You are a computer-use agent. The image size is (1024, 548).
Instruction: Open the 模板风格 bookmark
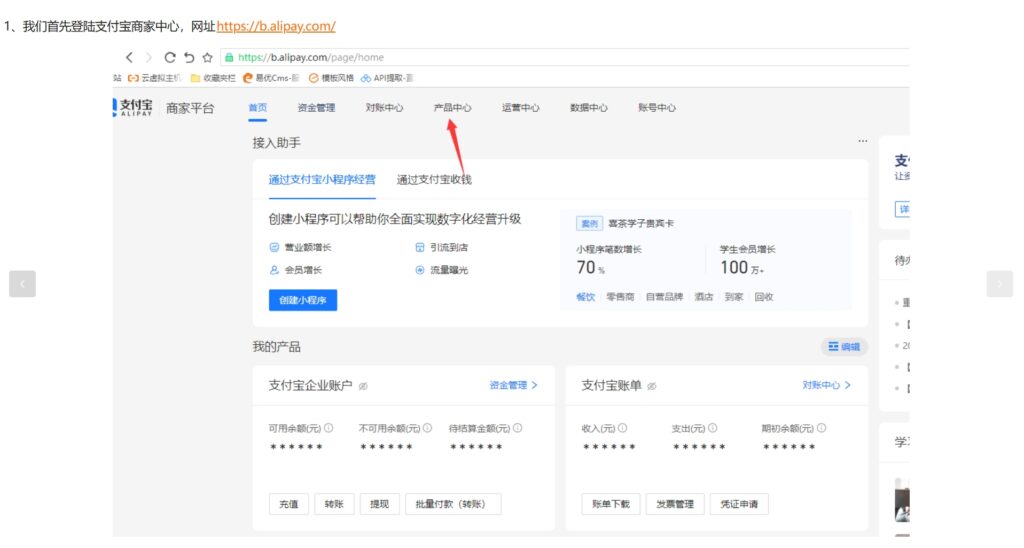pyautogui.click(x=331, y=78)
